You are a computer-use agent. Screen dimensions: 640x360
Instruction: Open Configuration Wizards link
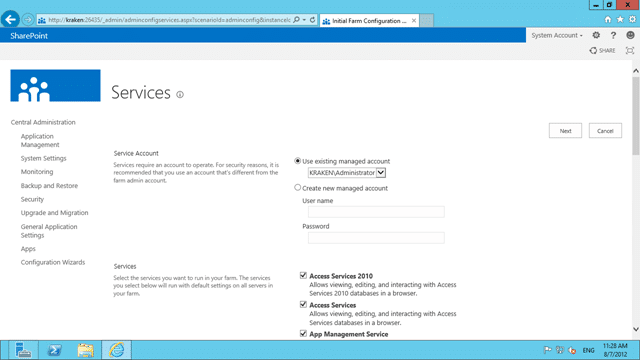pyautogui.click(x=53, y=262)
